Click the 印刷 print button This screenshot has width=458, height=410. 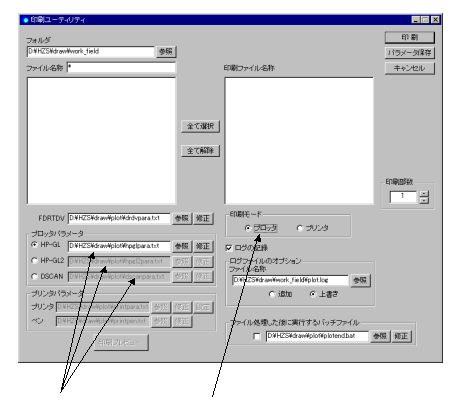pos(410,37)
